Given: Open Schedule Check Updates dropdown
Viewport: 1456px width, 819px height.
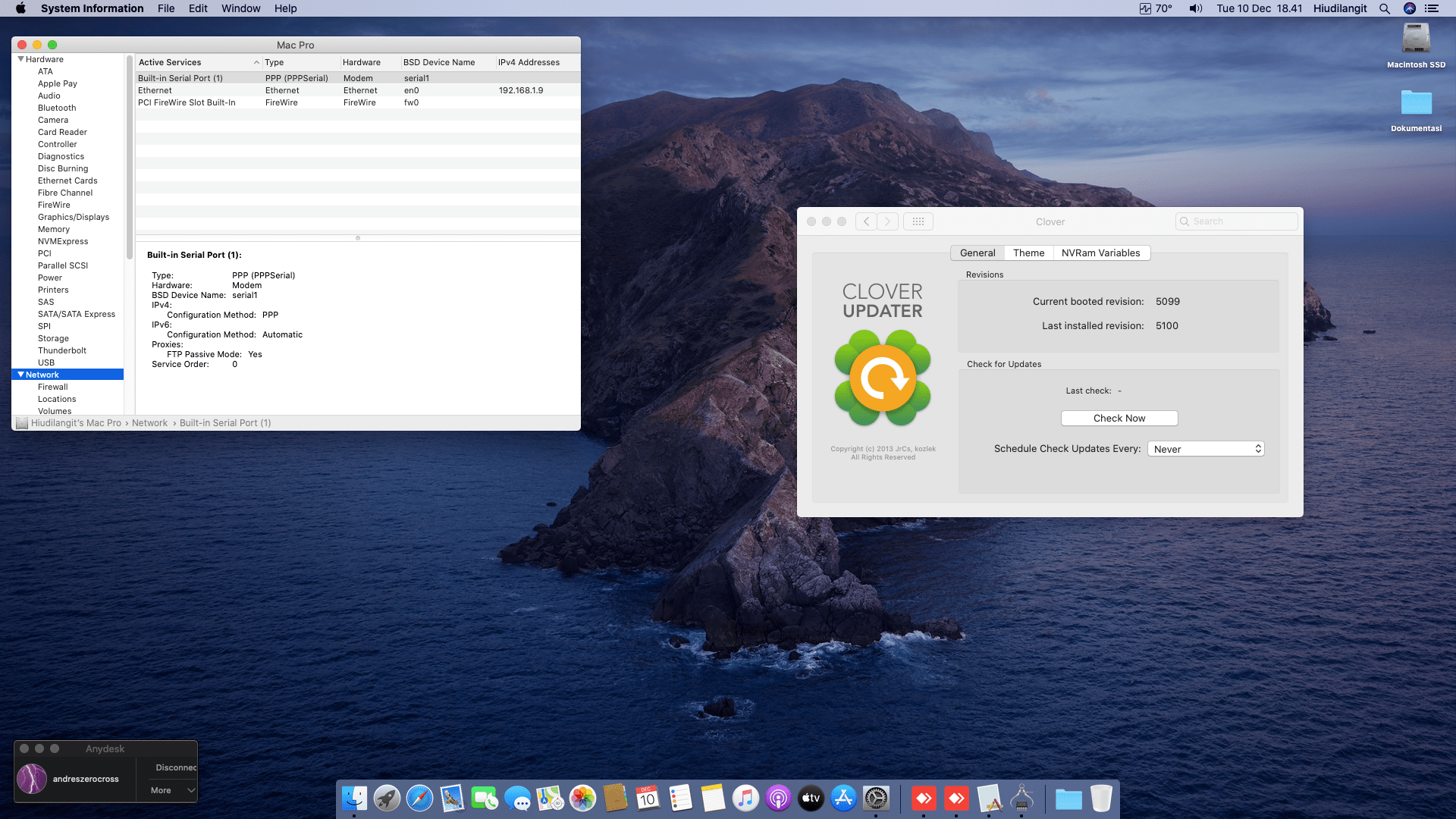Looking at the screenshot, I should click(1206, 449).
